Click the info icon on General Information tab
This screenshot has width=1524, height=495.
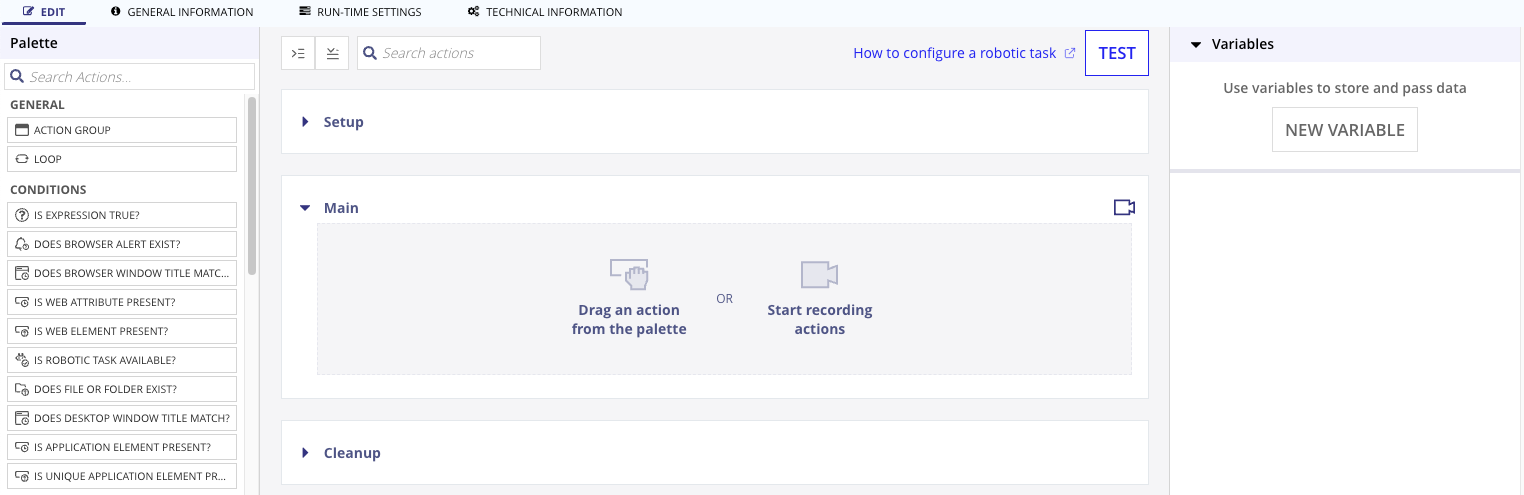116,12
